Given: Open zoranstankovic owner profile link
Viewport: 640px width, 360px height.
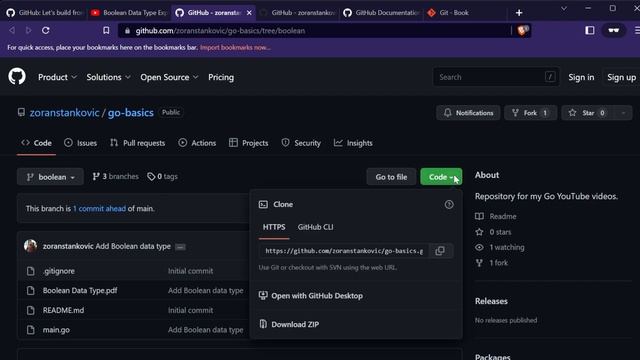Looking at the screenshot, I should [x=64, y=113].
